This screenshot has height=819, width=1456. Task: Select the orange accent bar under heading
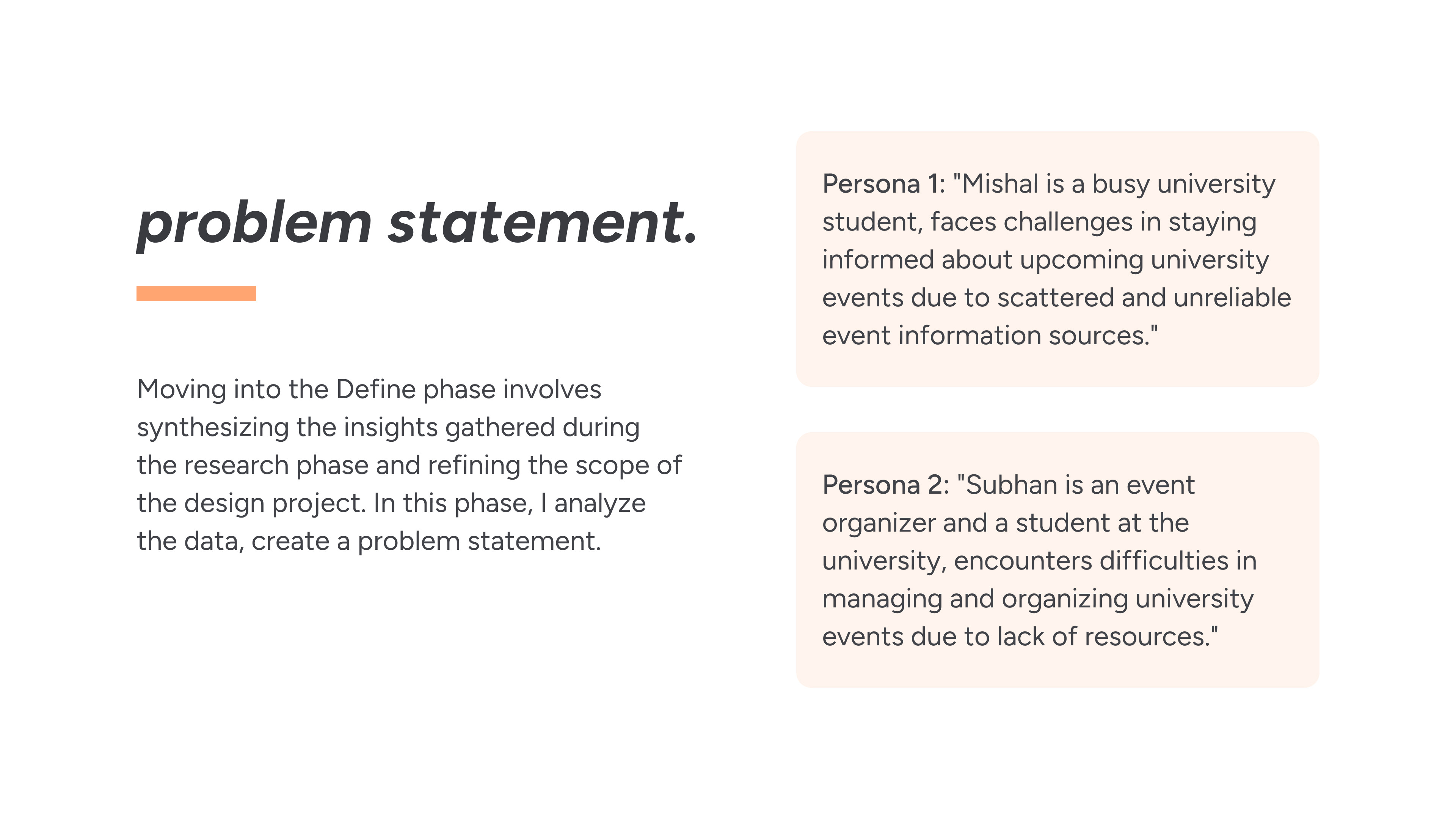(x=196, y=293)
